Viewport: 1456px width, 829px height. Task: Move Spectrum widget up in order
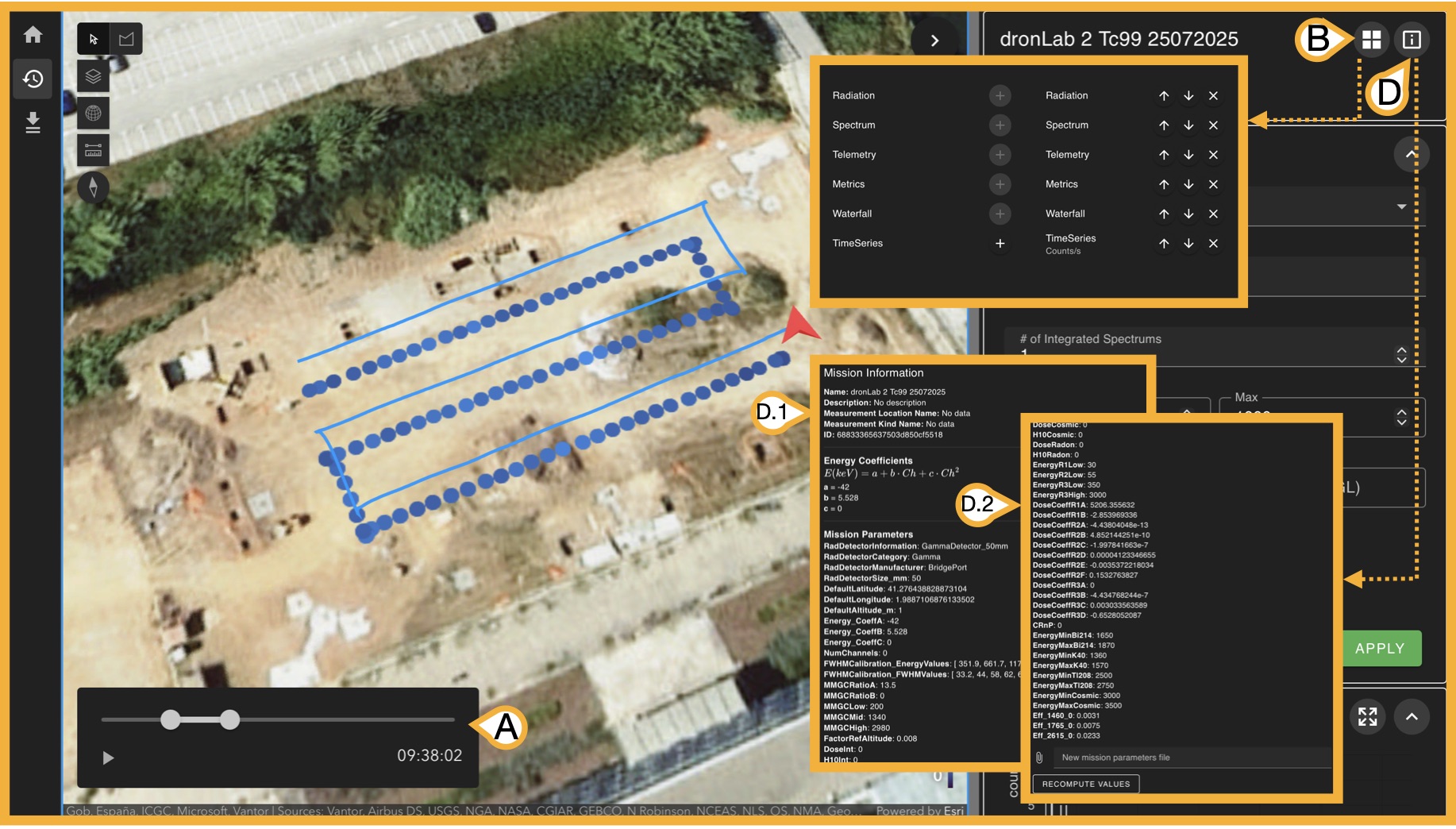(x=1163, y=125)
